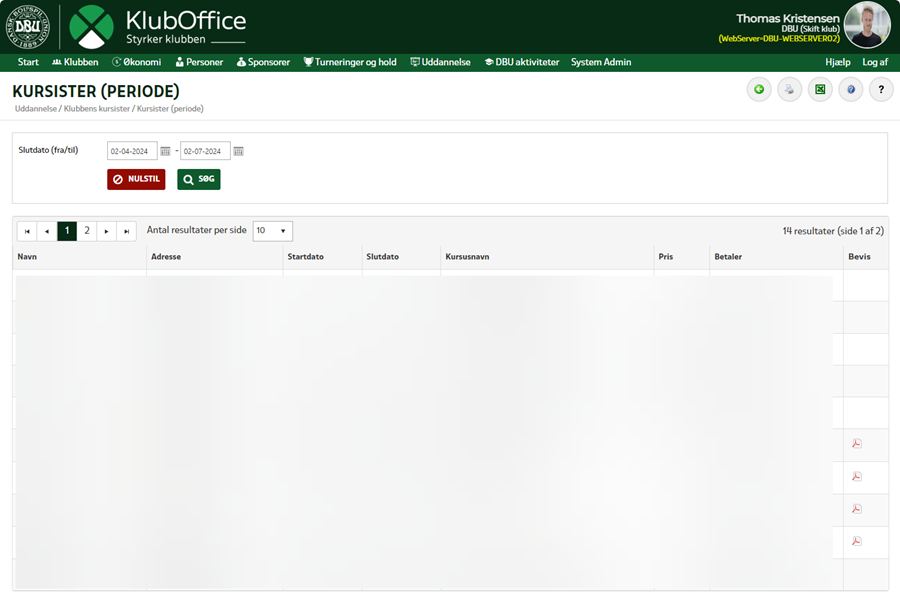Open the first PDF certificate in Bevis column
900x598 pixels.
tap(857, 444)
